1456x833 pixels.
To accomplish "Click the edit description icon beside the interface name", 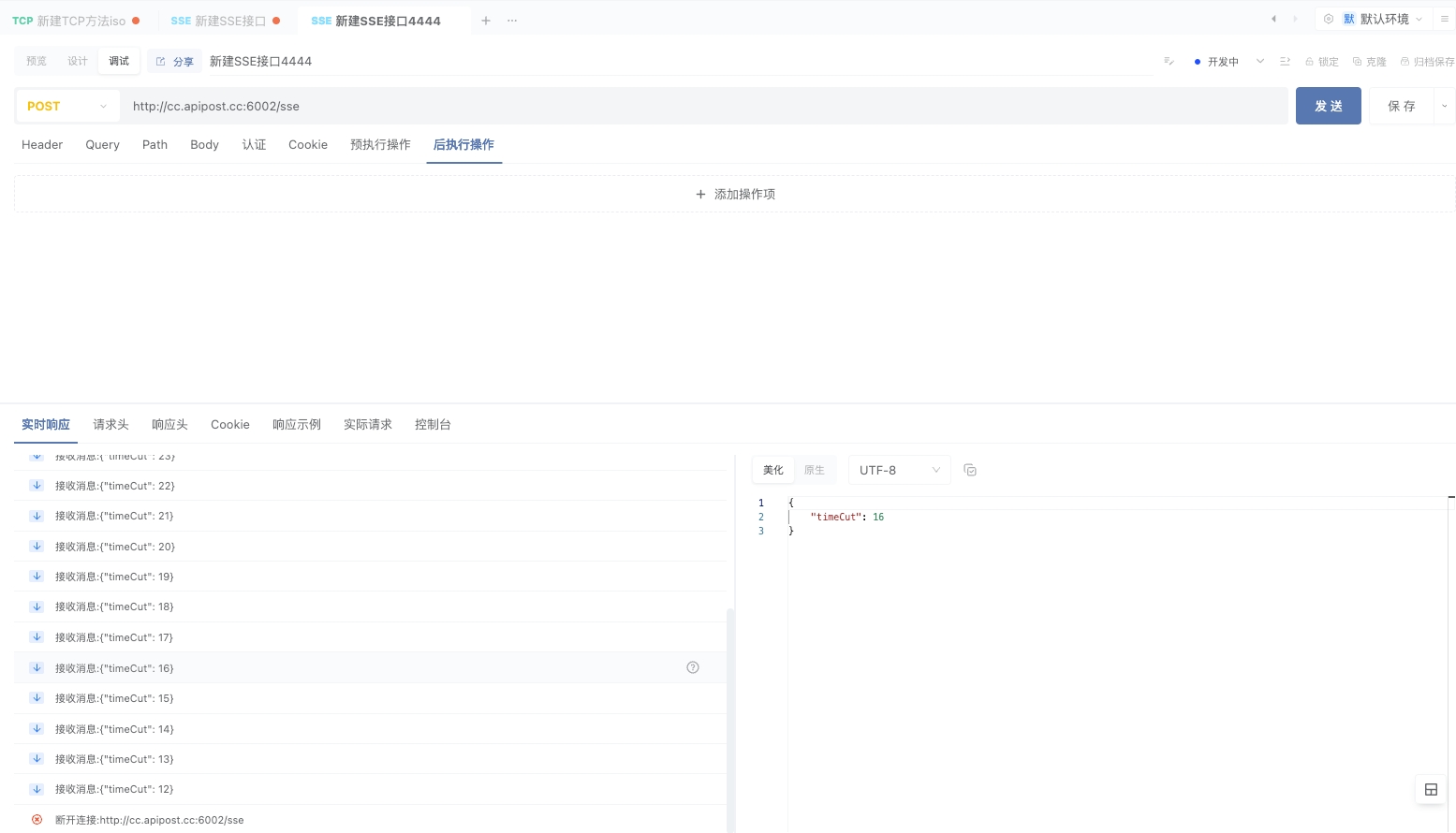I will coord(1169,62).
